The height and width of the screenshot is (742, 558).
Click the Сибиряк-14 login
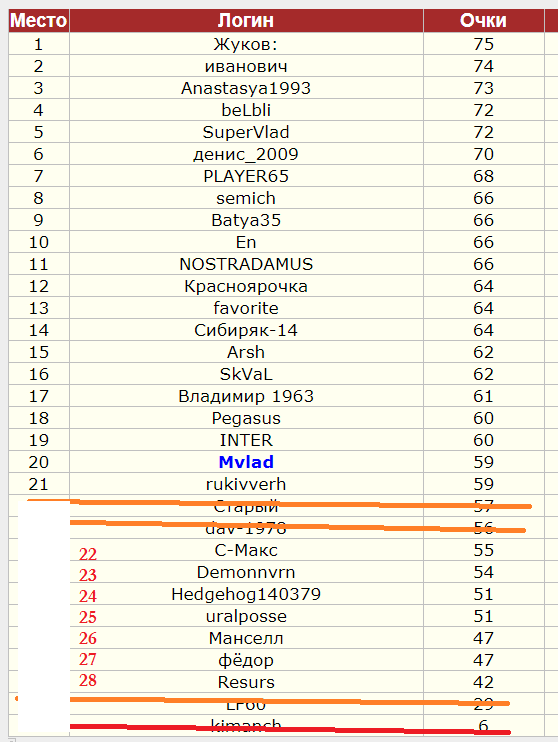pyautogui.click(x=246, y=330)
